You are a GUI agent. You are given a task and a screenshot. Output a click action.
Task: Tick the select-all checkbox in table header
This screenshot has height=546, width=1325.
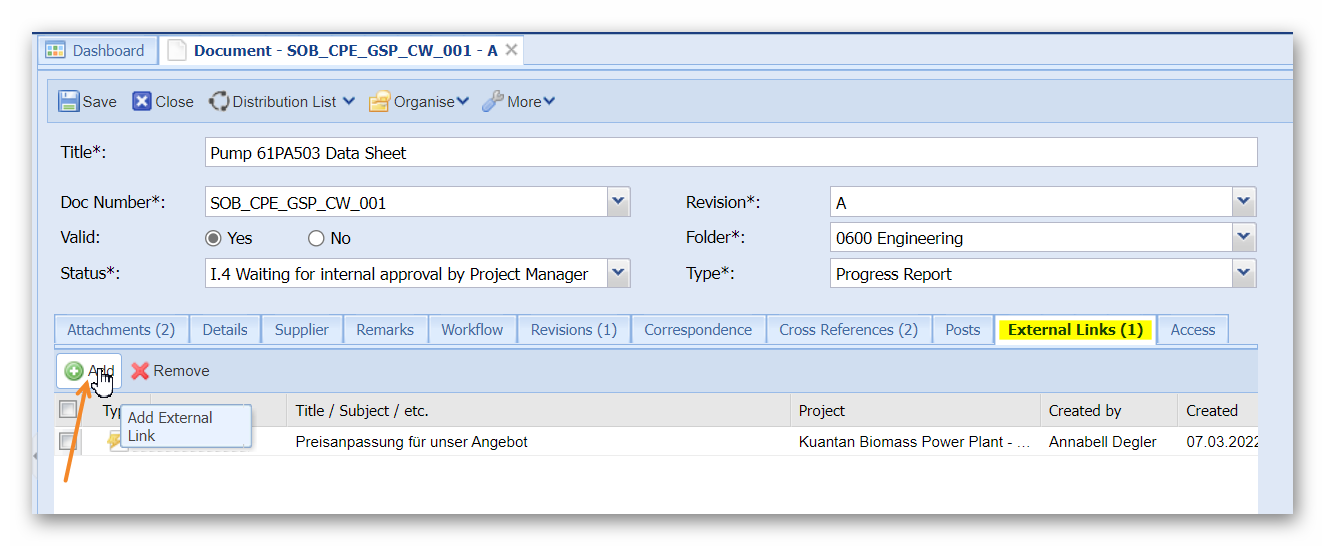[68, 410]
